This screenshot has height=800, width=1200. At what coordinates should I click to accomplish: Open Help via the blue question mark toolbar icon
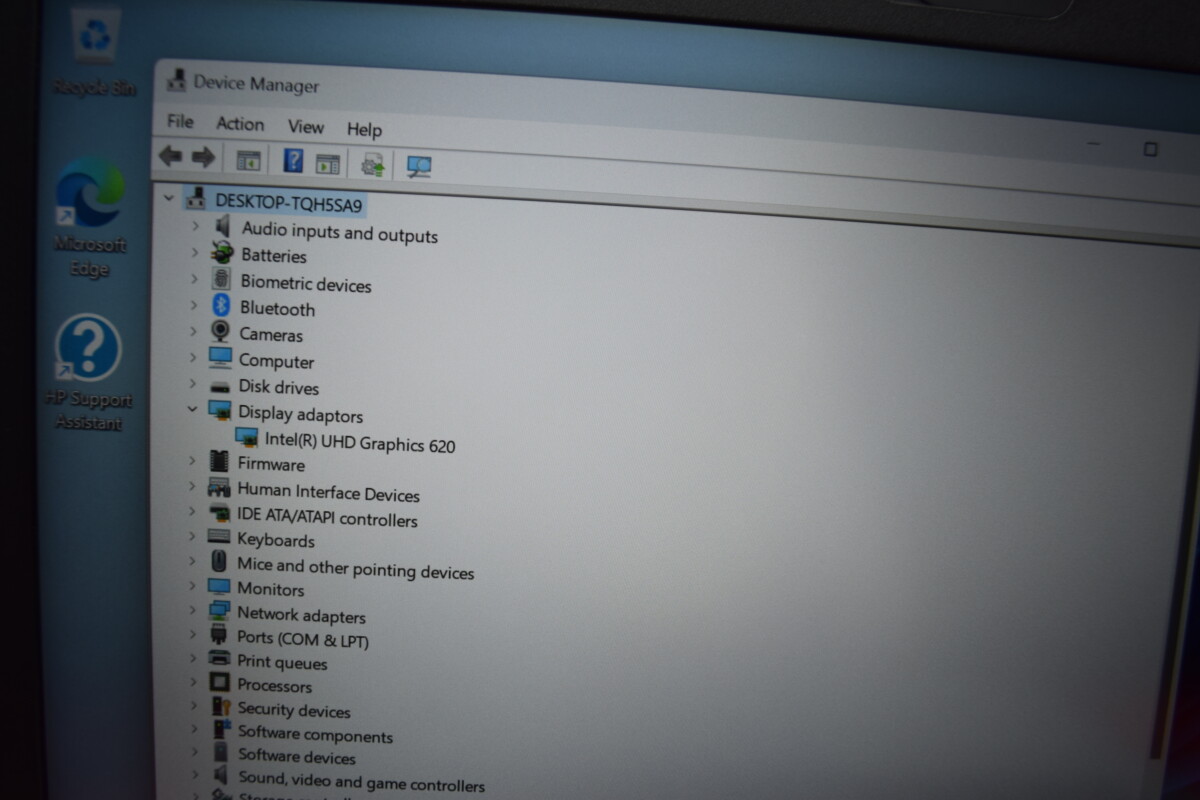(x=293, y=161)
